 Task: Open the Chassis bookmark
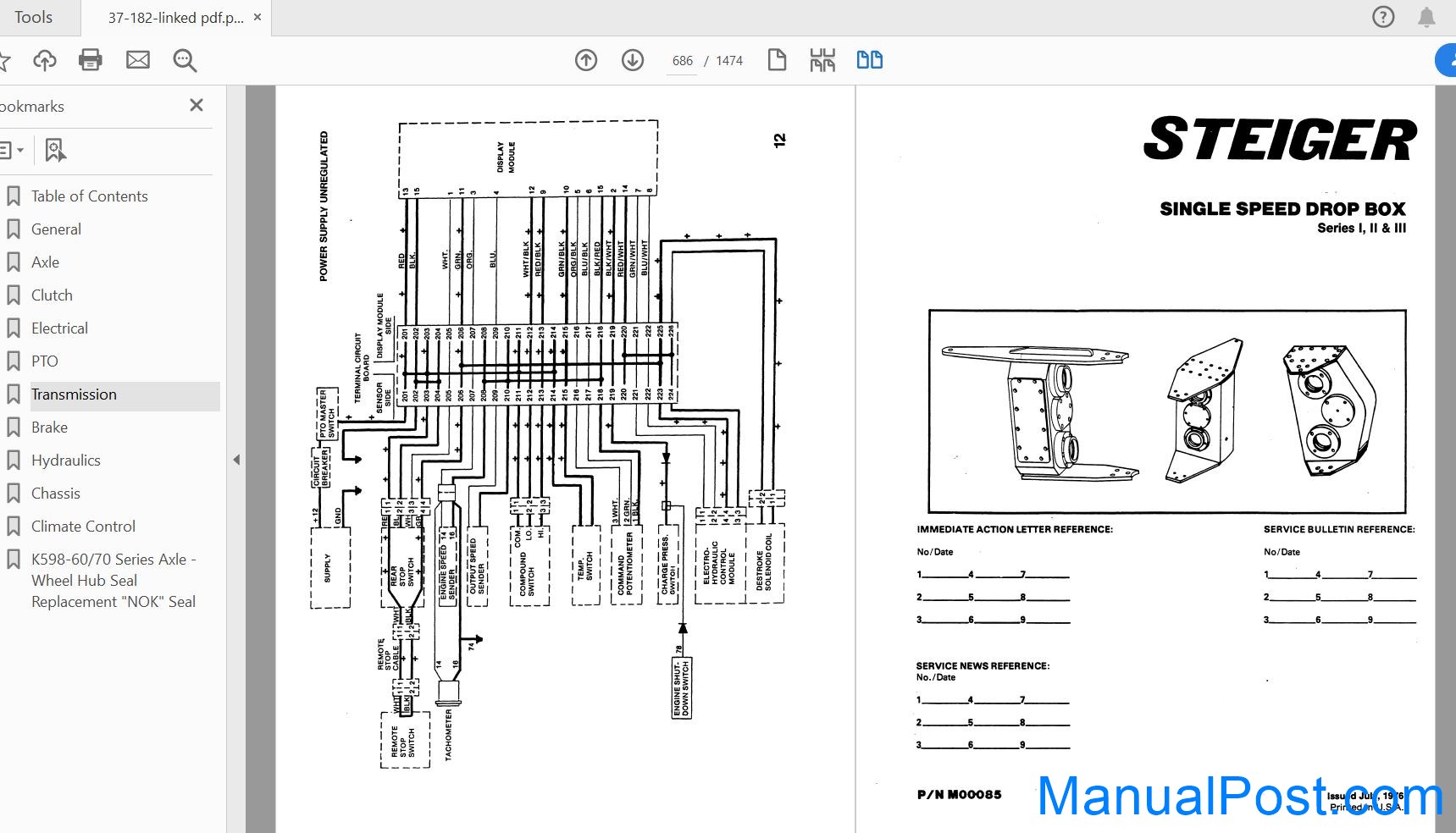[56, 494]
